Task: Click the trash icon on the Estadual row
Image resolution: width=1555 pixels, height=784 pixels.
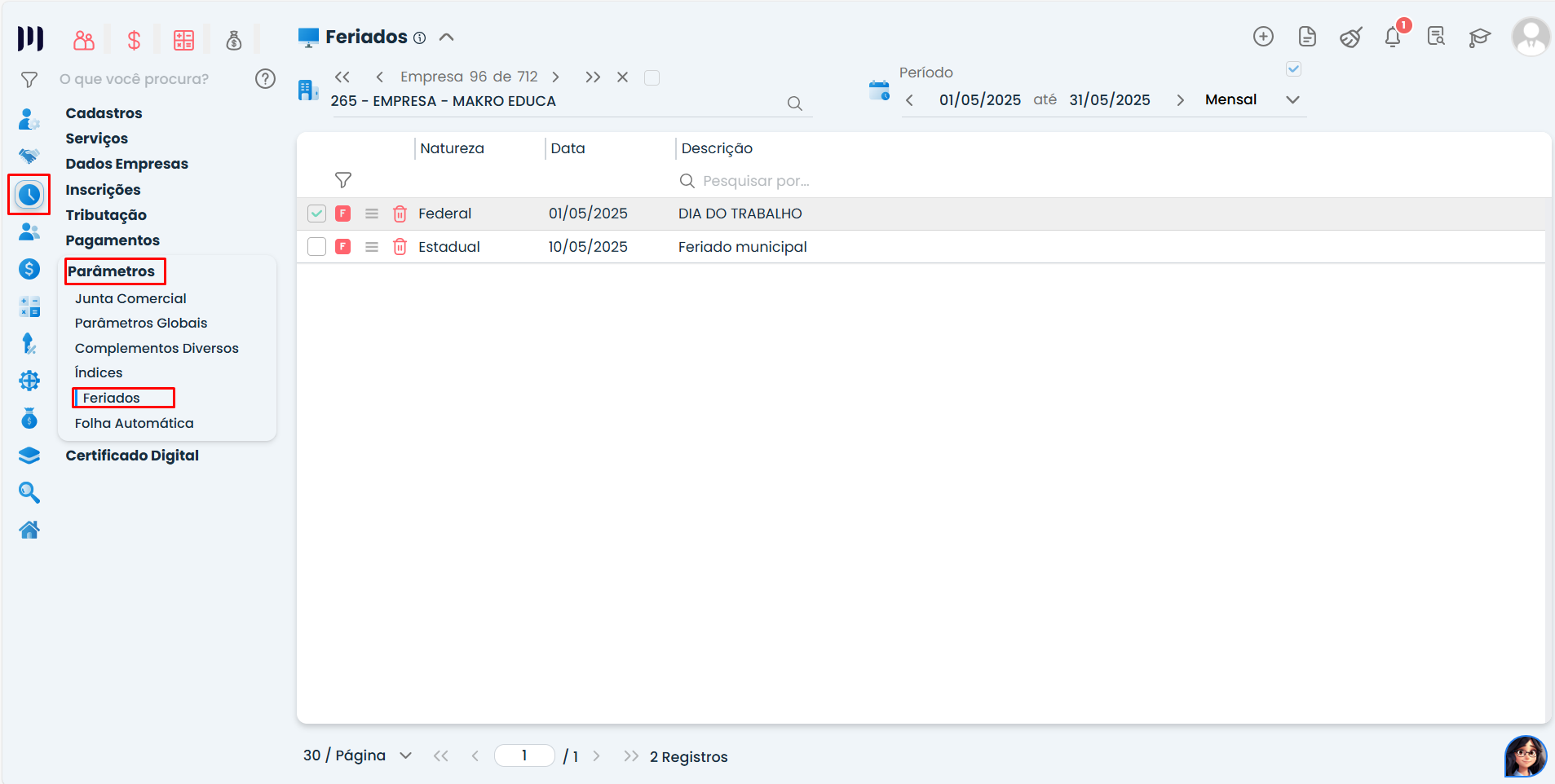Action: pos(400,247)
